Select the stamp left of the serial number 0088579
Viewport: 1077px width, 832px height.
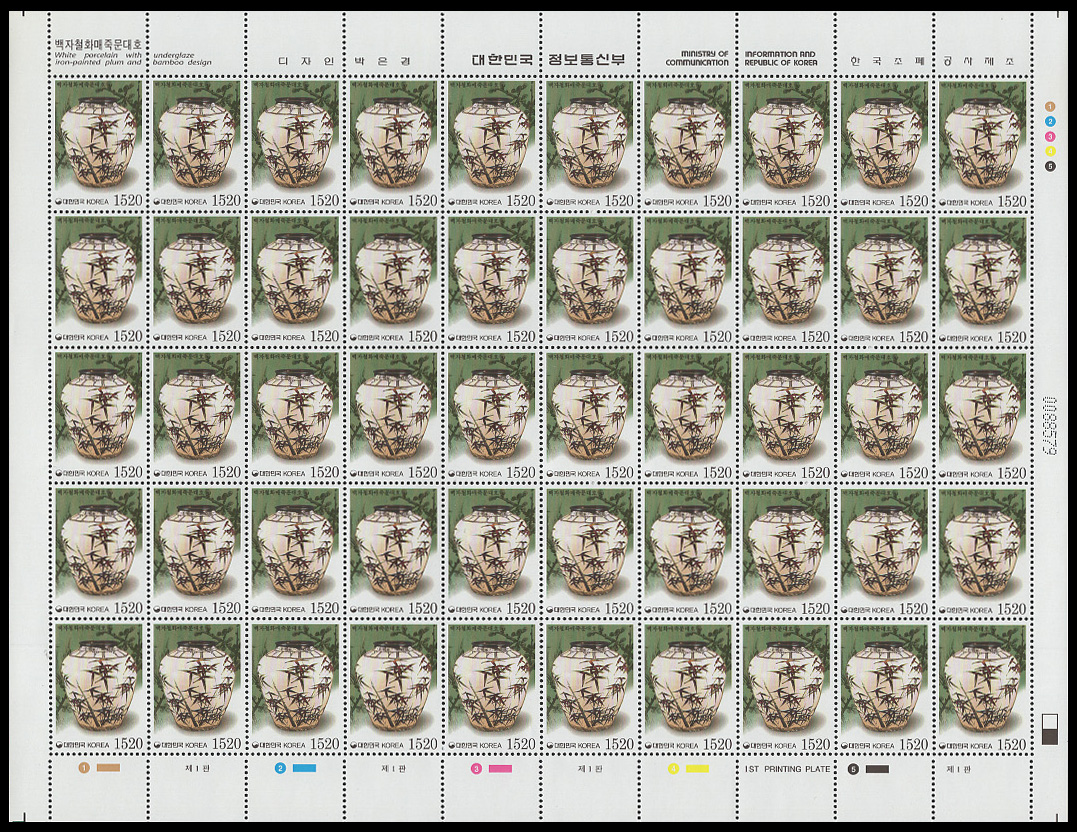click(x=983, y=416)
